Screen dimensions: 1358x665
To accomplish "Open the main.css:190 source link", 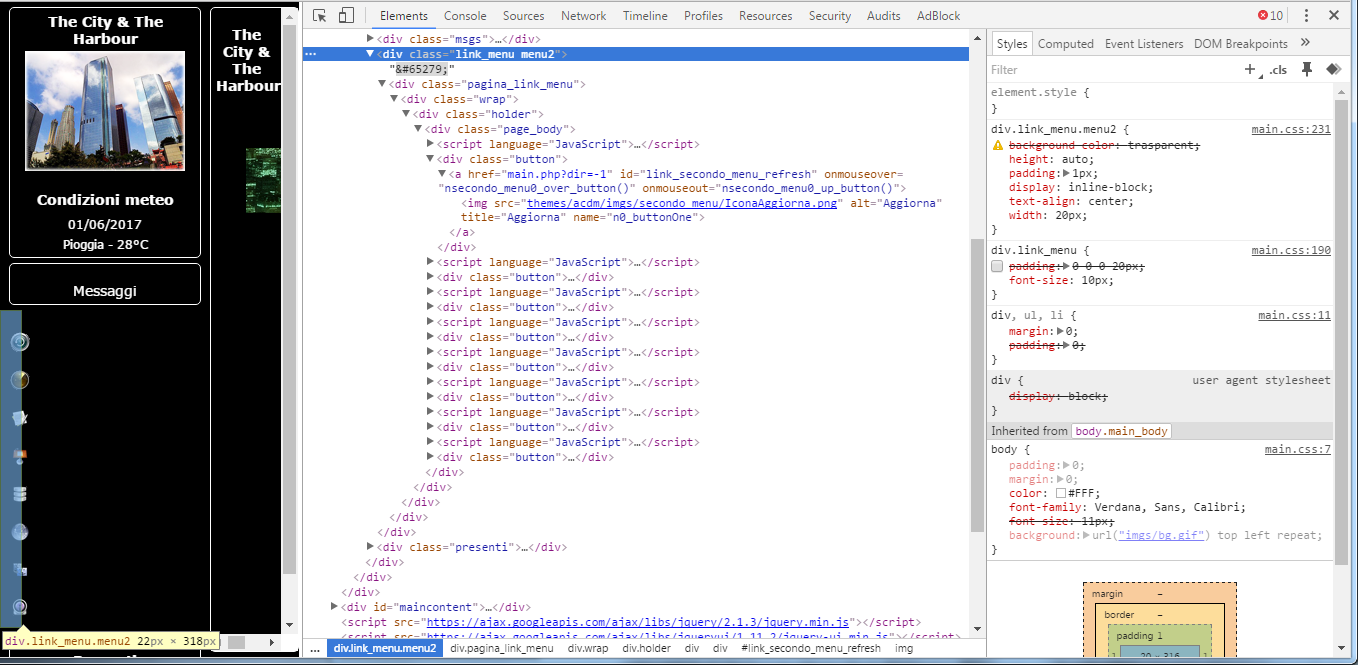I will (x=1291, y=251).
